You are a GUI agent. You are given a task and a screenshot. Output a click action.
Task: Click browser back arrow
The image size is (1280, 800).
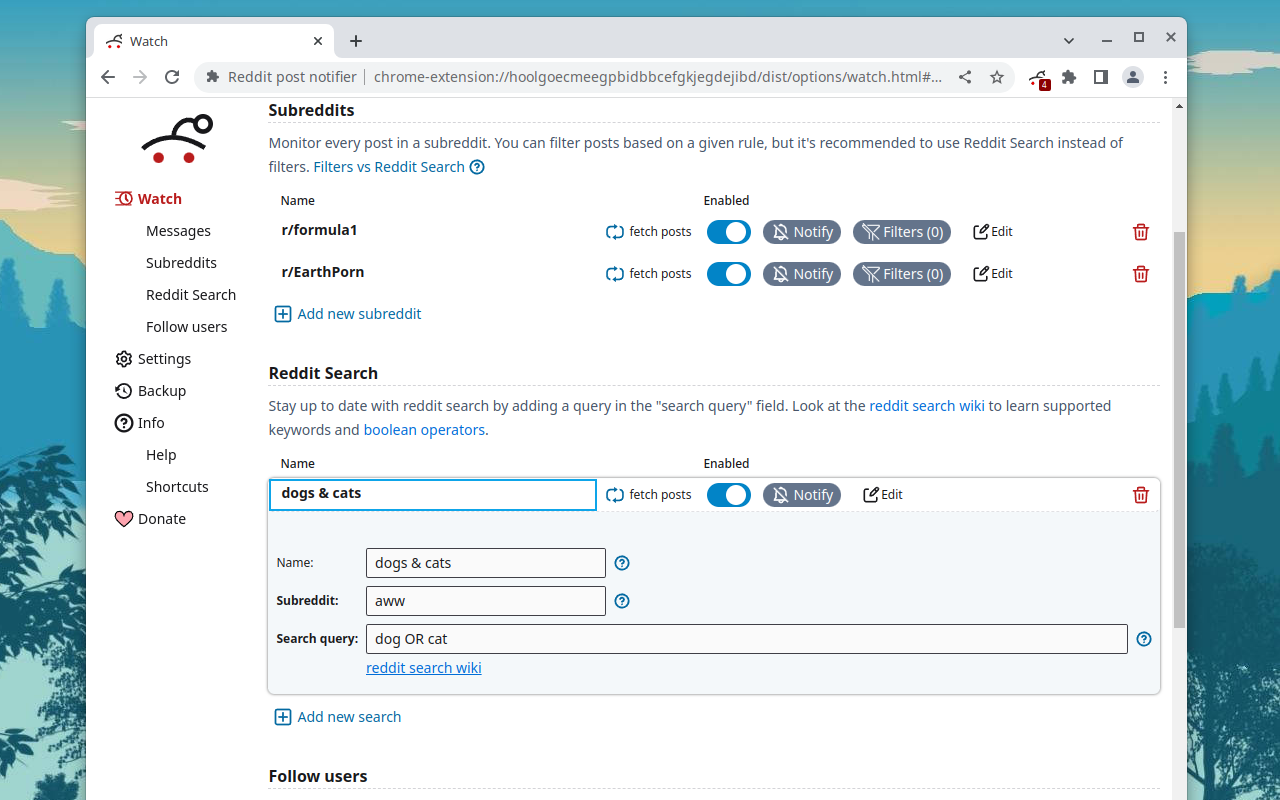coord(108,77)
